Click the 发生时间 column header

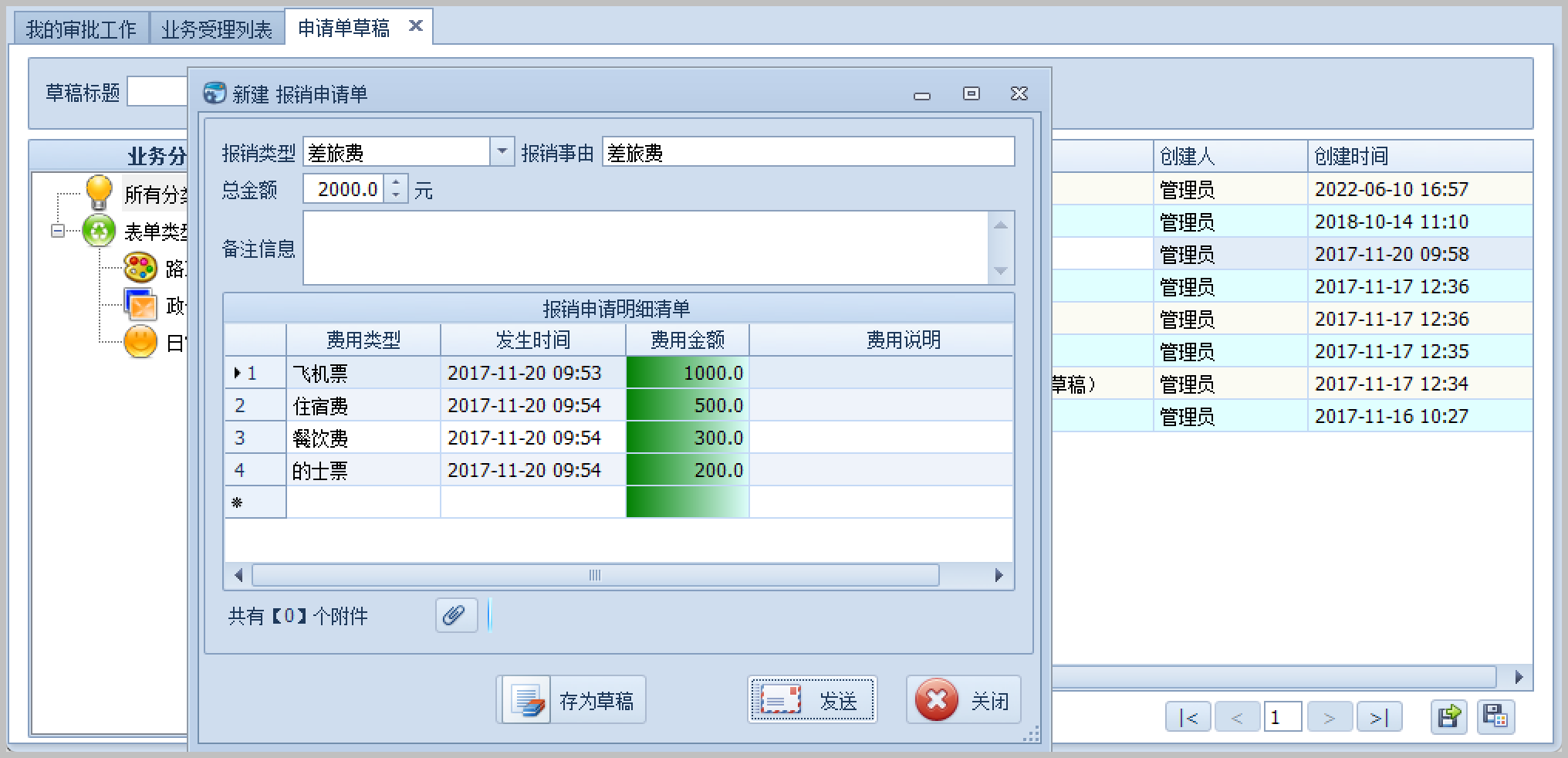click(x=533, y=340)
